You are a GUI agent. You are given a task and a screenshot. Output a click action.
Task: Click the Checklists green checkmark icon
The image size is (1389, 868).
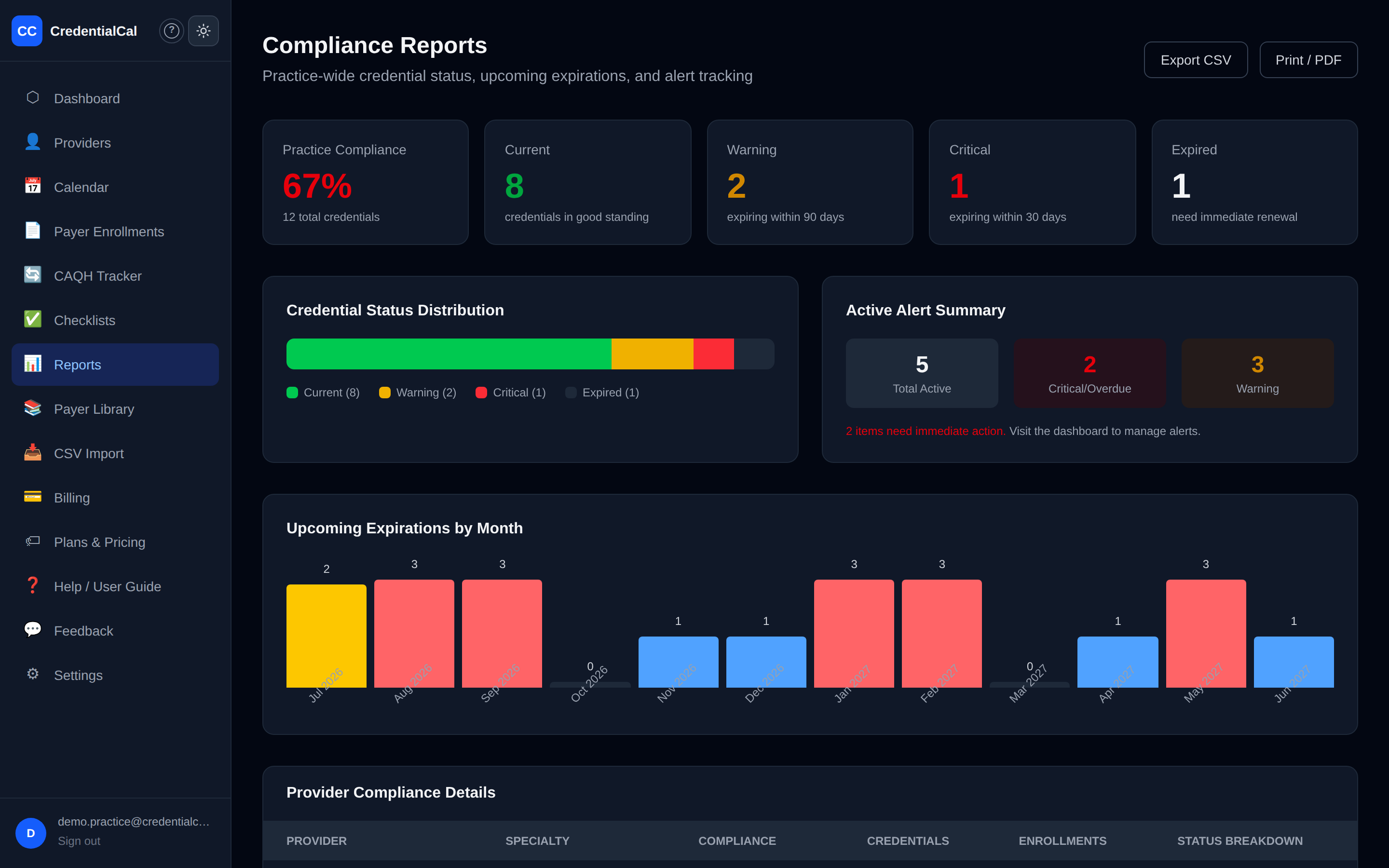coord(33,319)
